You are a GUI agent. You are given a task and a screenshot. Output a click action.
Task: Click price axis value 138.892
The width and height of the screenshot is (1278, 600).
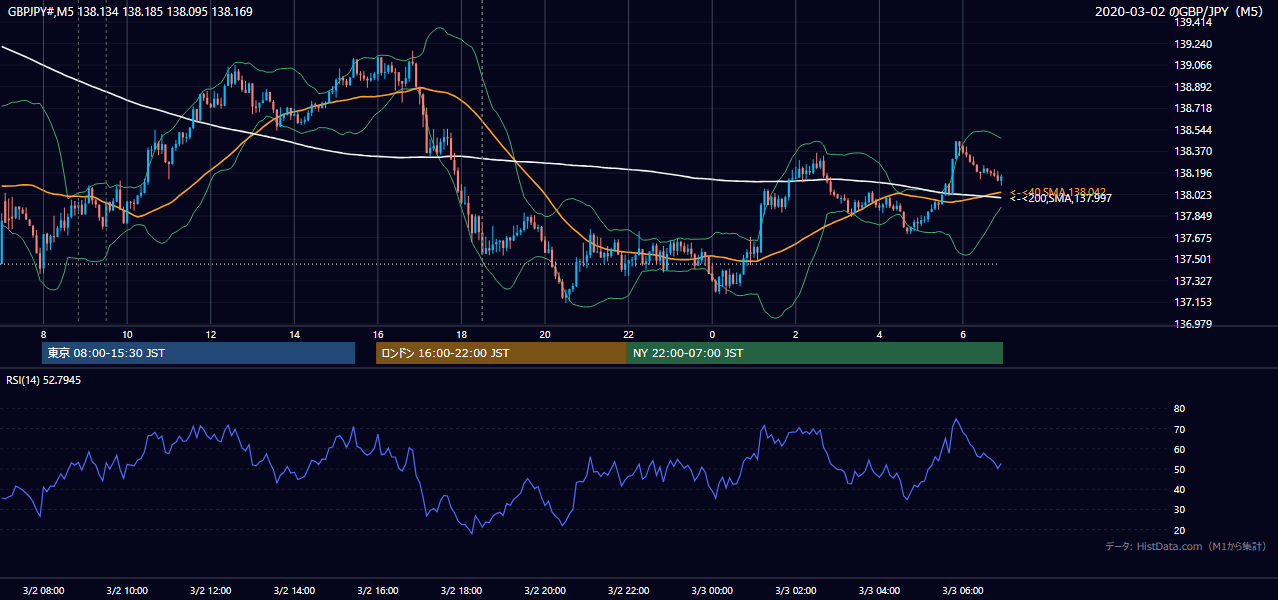(x=1194, y=87)
